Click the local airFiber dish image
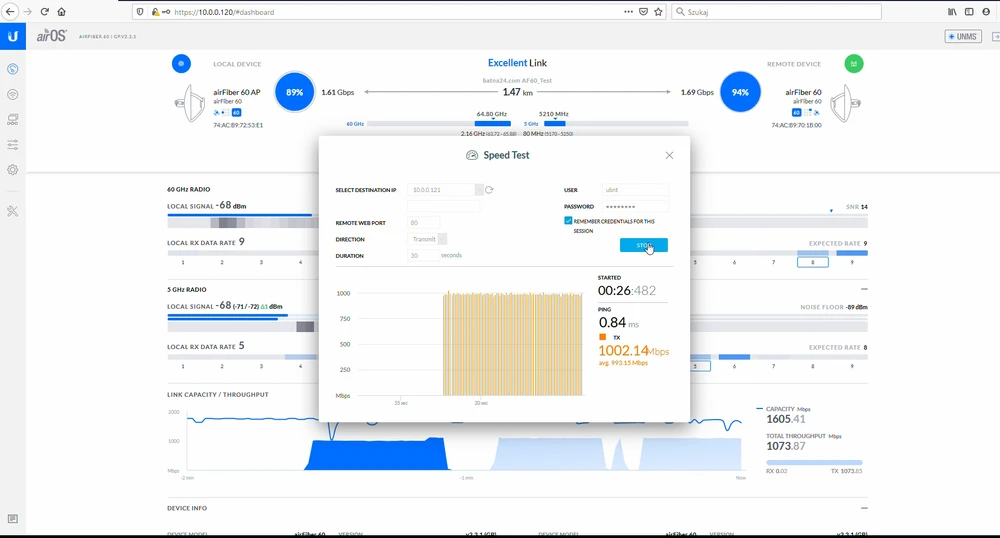This screenshot has height=538, width=1000. [189, 103]
